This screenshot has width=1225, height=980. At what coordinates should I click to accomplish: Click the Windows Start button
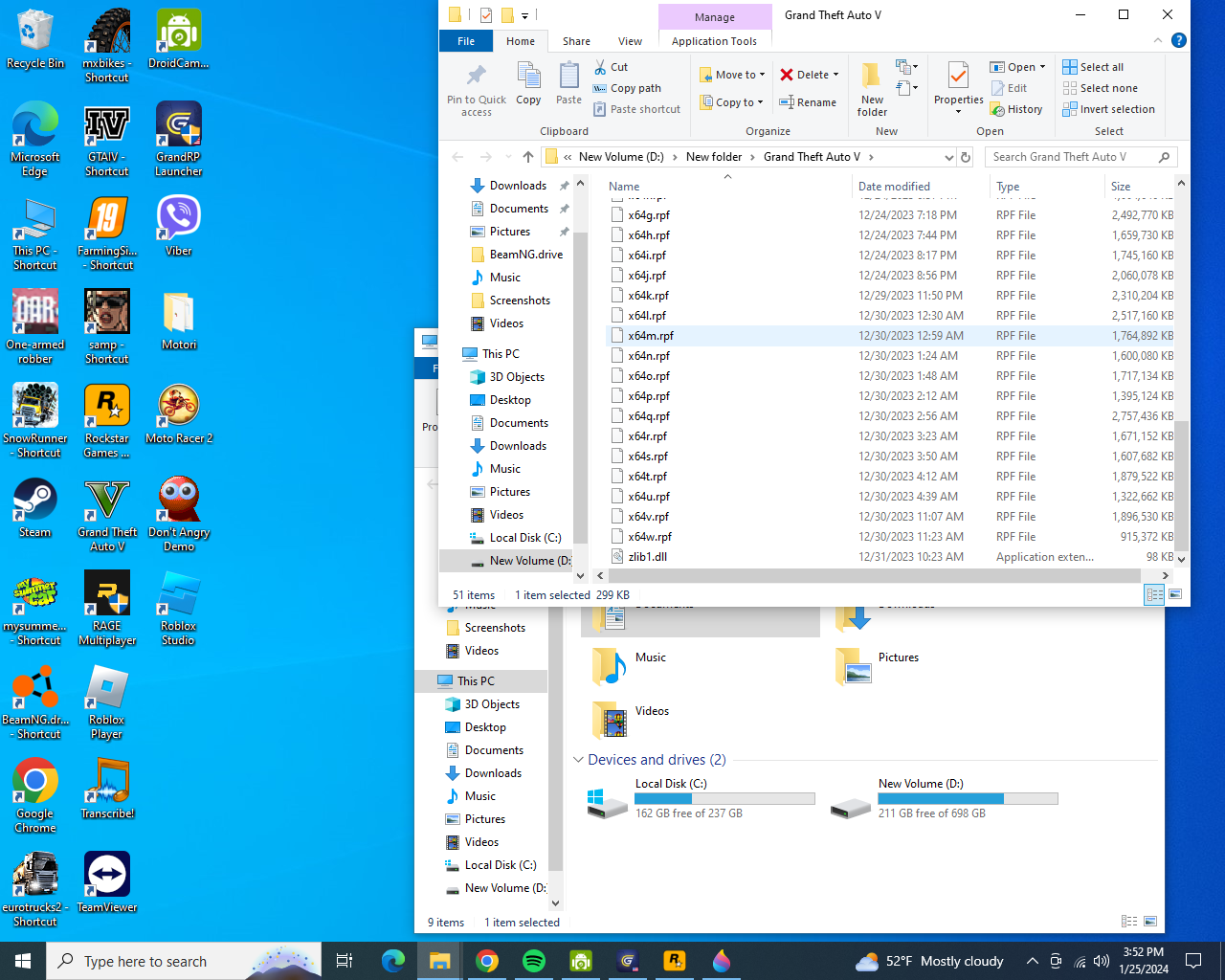click(23, 961)
